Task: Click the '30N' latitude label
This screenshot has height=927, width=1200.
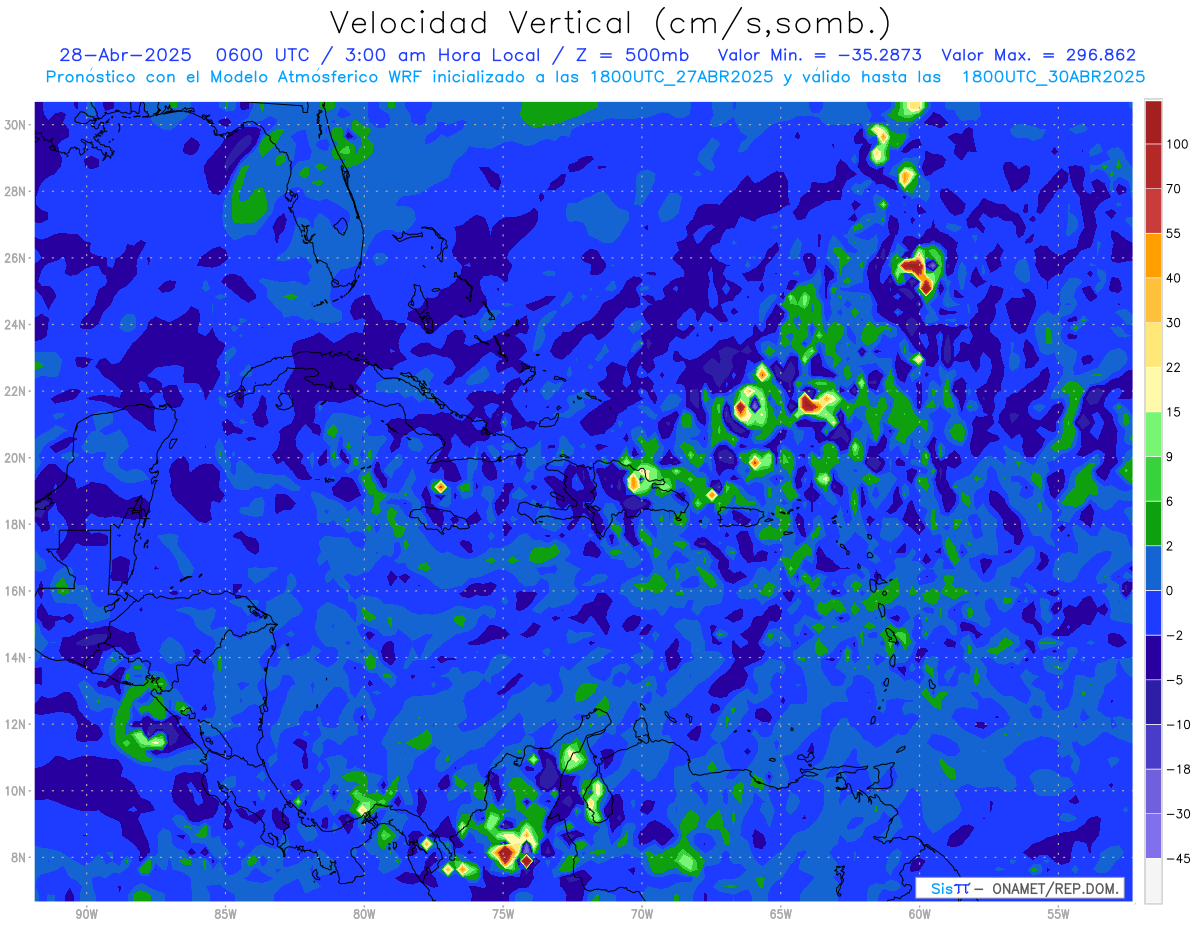Action: [16, 125]
